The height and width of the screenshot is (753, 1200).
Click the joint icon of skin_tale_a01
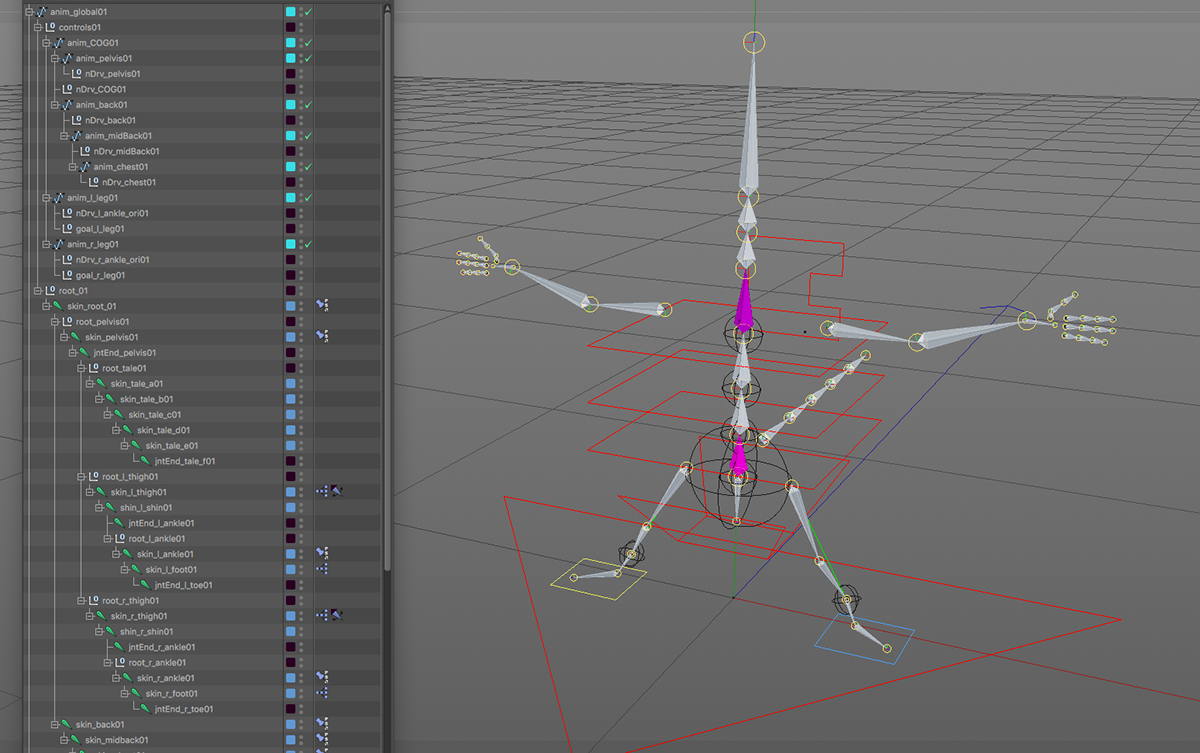pyautogui.click(x=102, y=383)
